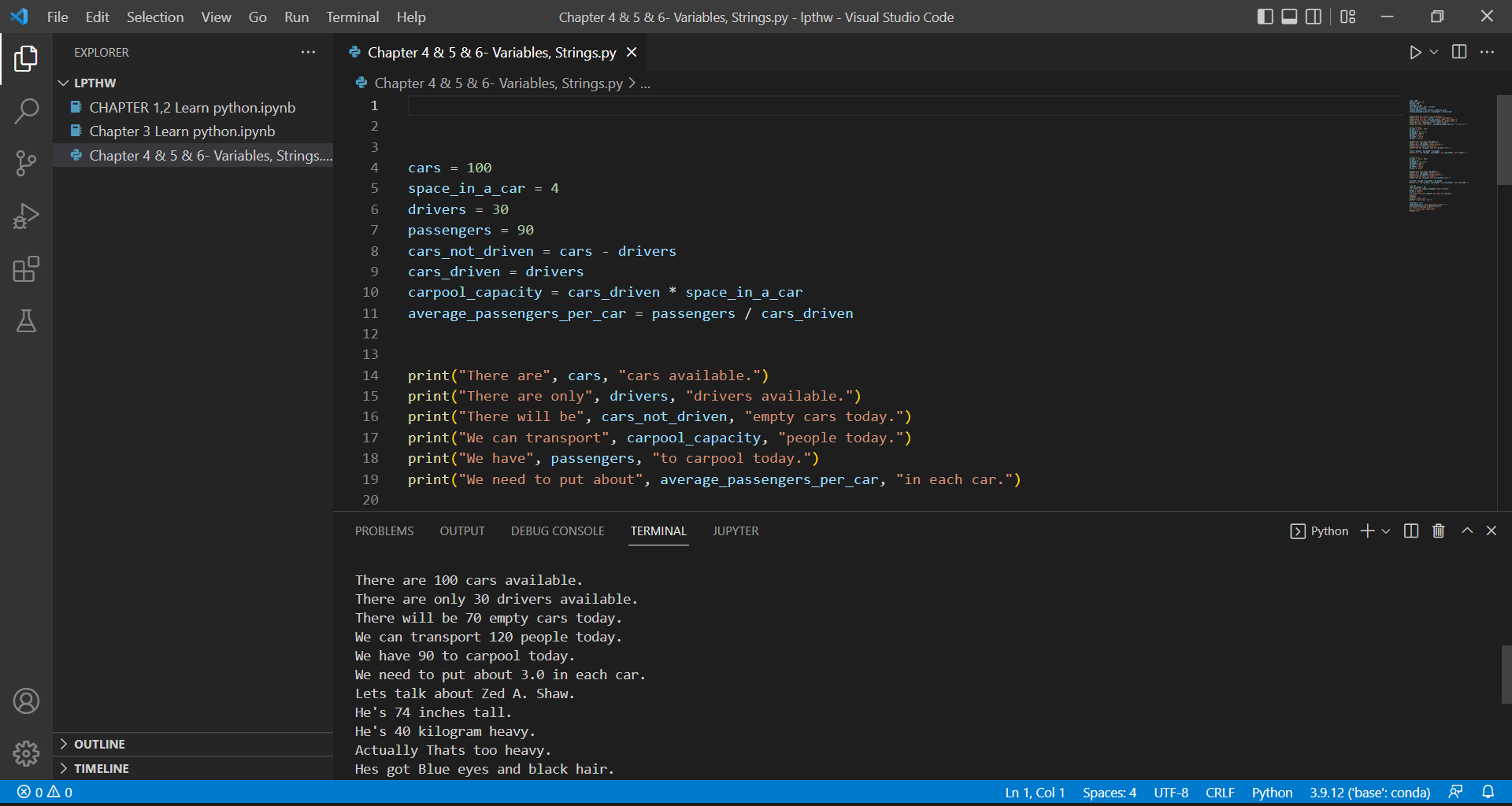
Task: Open the Terminal menu
Action: coord(352,16)
